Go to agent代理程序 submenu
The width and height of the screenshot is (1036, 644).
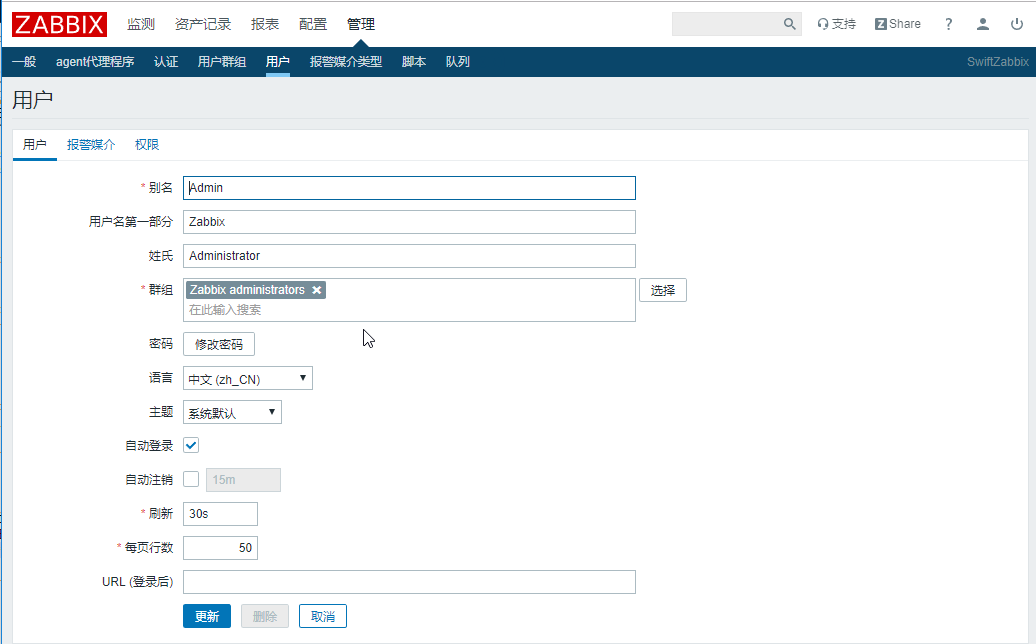point(95,61)
